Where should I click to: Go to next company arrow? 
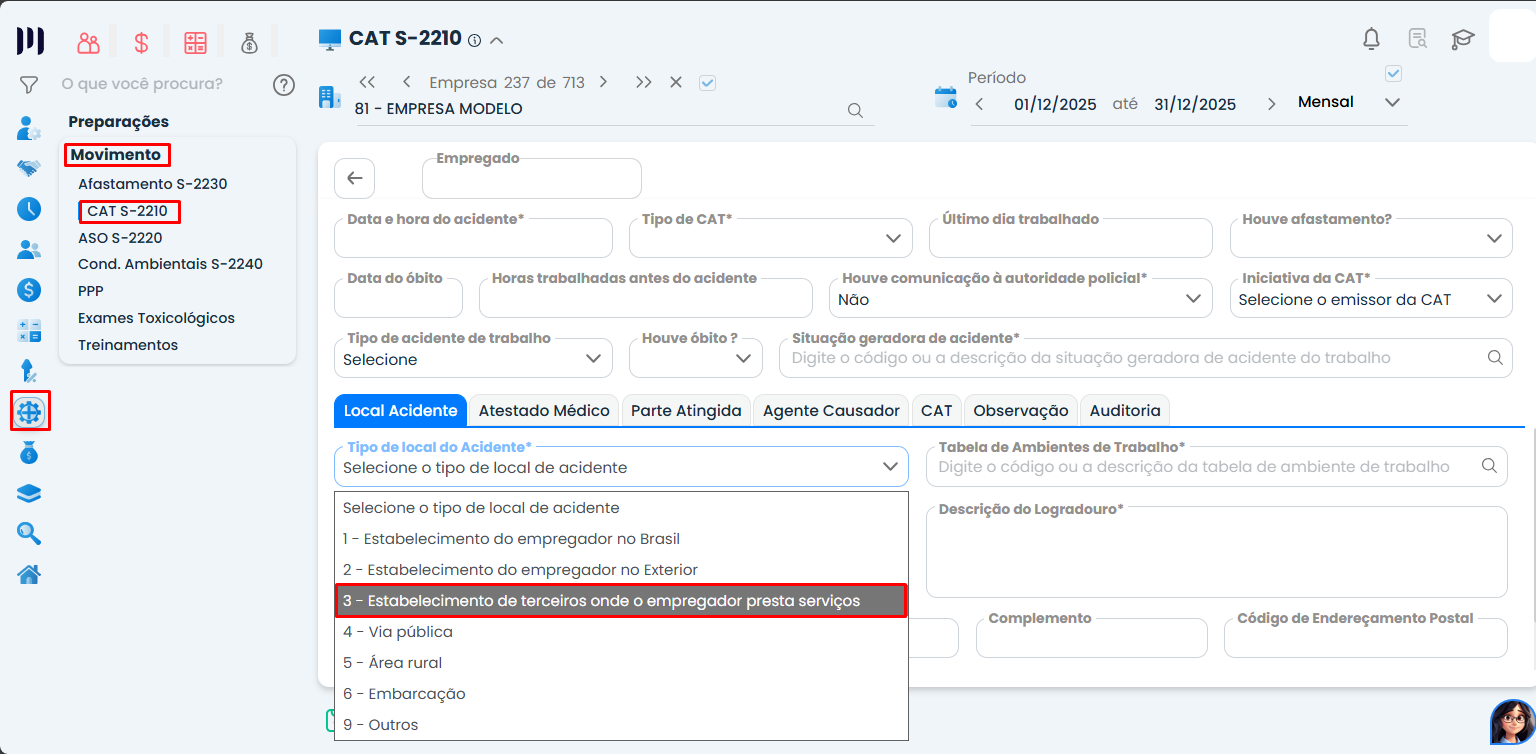[x=603, y=82]
